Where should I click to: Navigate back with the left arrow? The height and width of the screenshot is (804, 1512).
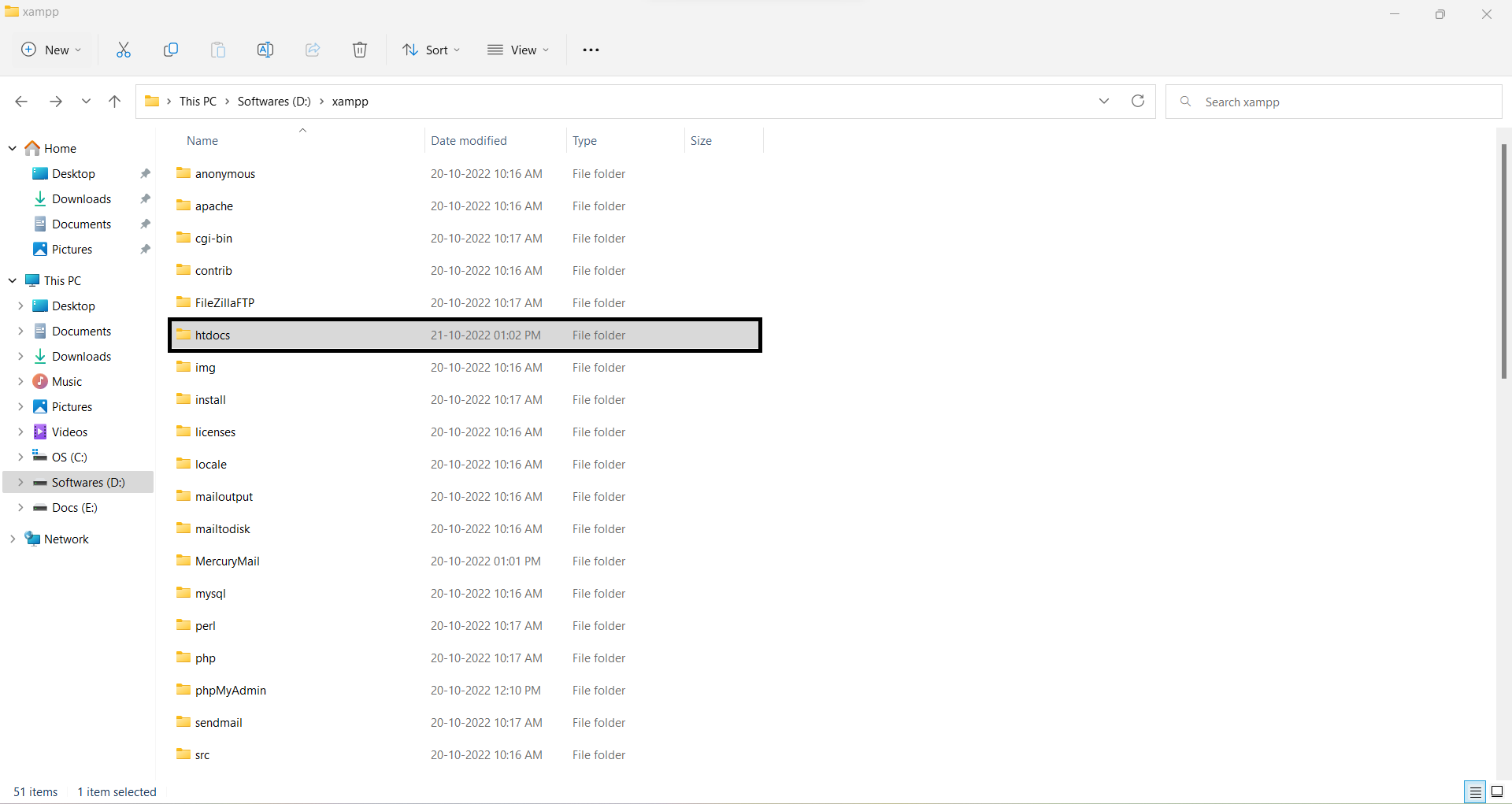[x=21, y=101]
